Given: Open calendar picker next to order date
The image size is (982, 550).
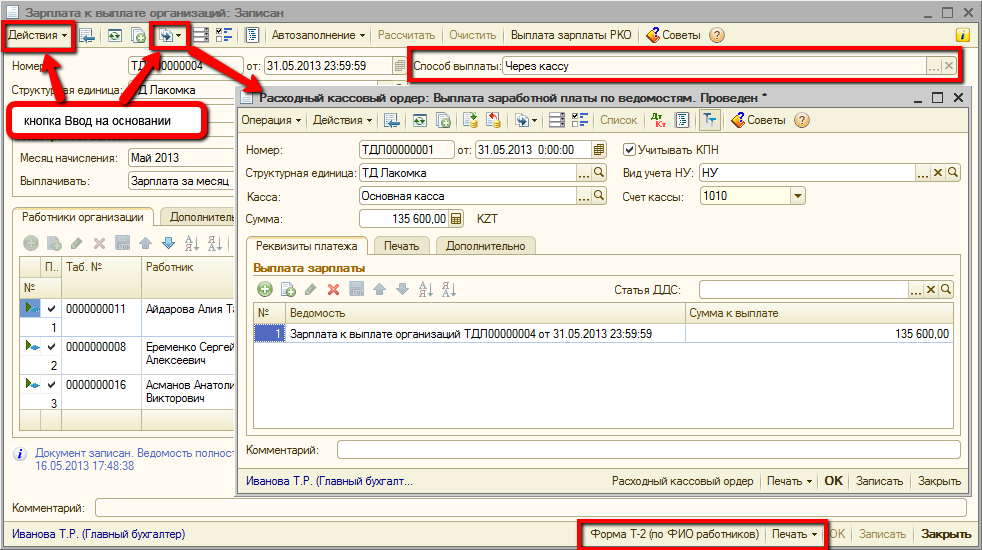Looking at the screenshot, I should pyautogui.click(x=599, y=150).
